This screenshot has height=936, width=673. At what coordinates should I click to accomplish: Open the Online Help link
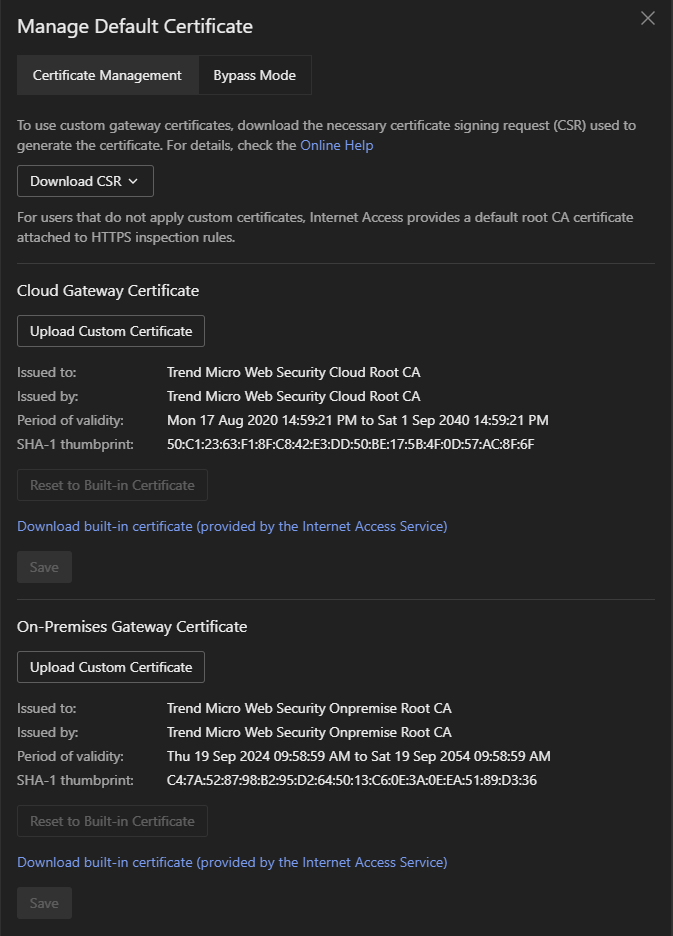pos(336,145)
